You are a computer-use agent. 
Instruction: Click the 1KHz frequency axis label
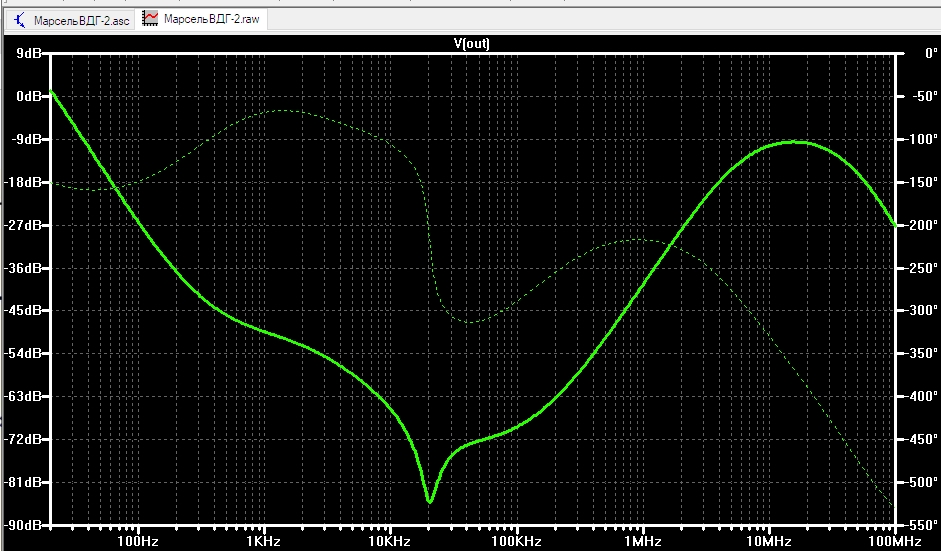tap(264, 541)
